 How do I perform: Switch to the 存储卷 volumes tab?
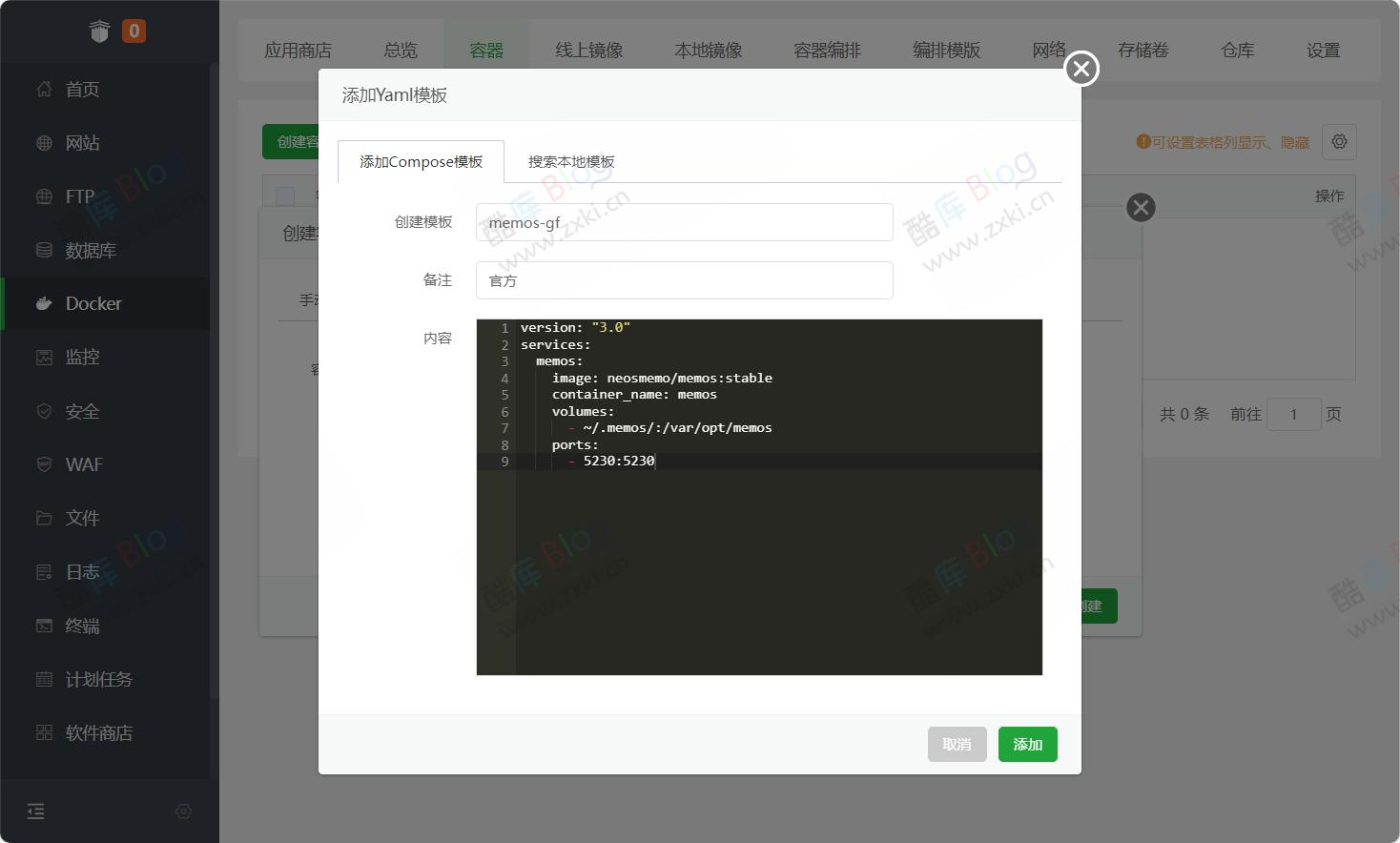[x=1143, y=50]
